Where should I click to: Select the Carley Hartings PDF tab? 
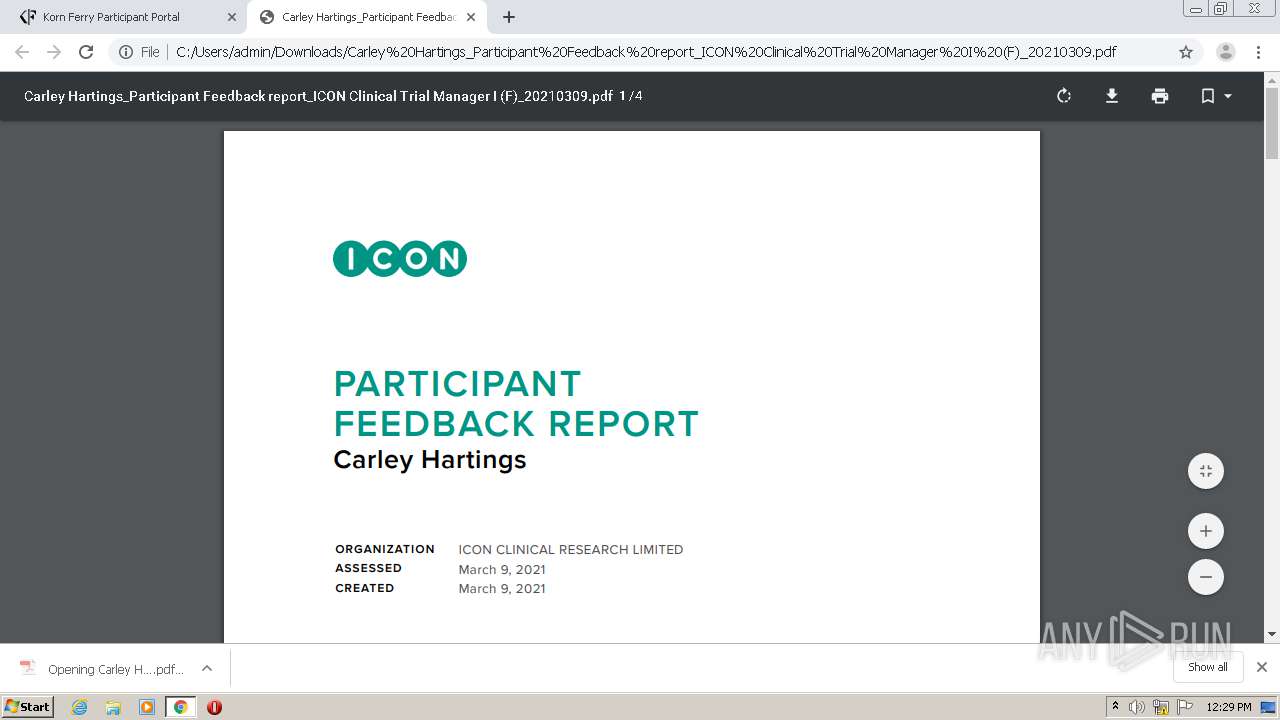coord(367,17)
